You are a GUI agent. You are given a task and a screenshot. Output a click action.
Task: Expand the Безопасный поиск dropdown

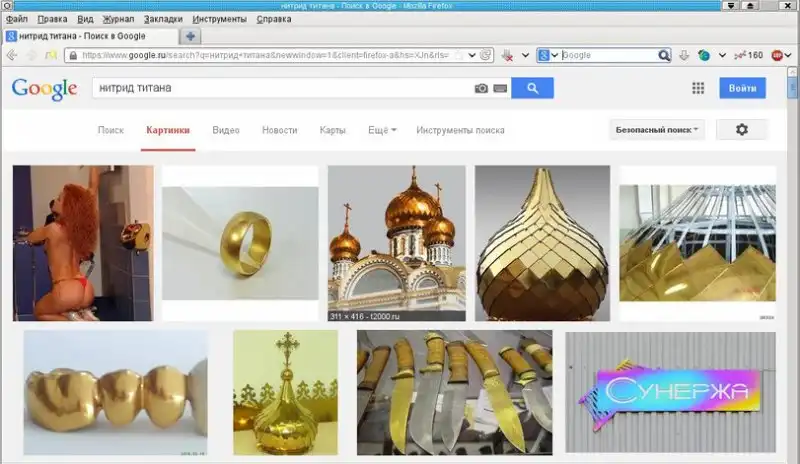click(656, 130)
